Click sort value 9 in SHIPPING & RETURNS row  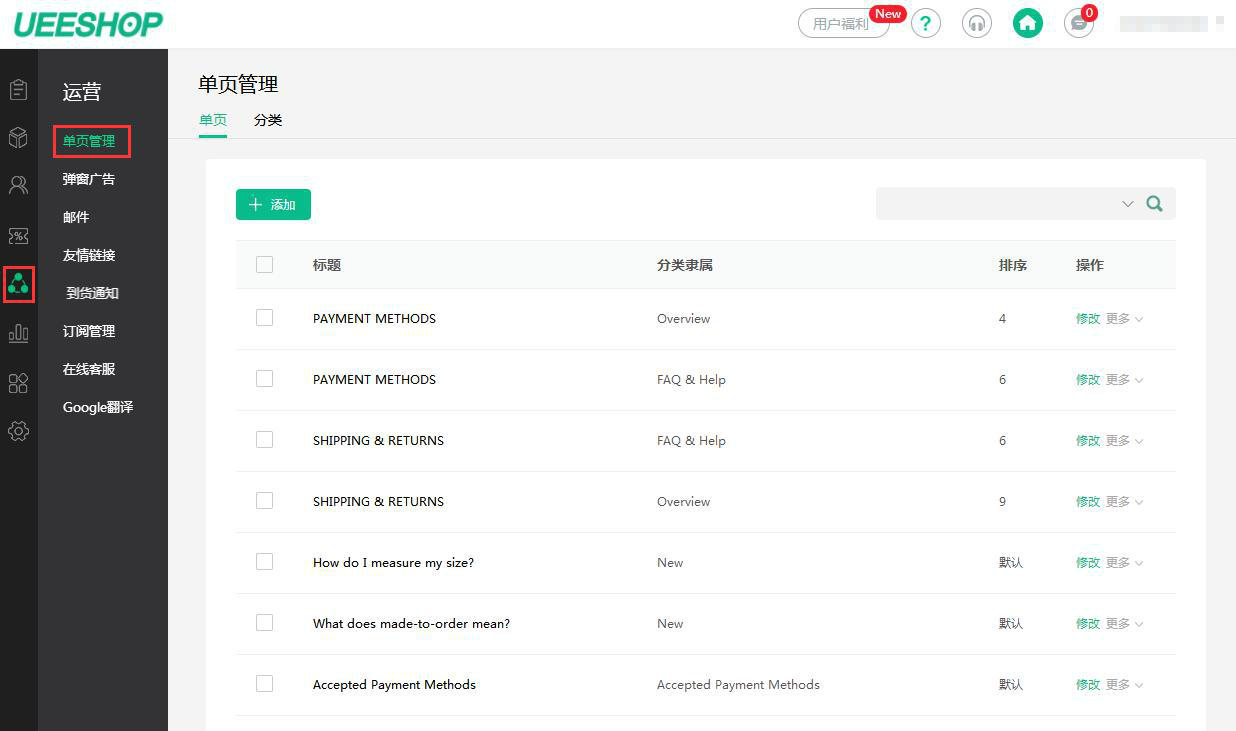(1002, 502)
